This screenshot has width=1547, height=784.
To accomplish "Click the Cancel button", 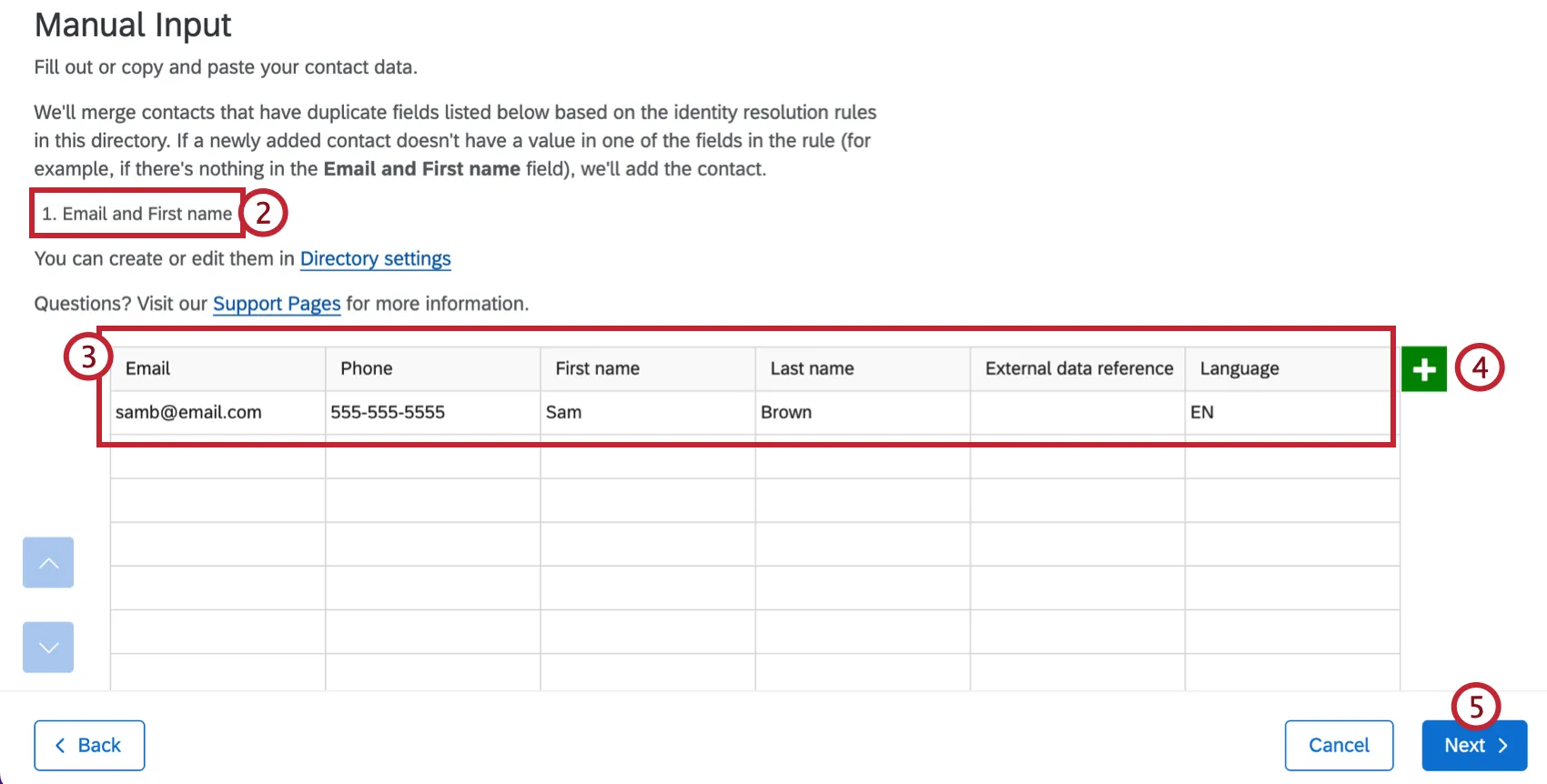I will (x=1339, y=745).
